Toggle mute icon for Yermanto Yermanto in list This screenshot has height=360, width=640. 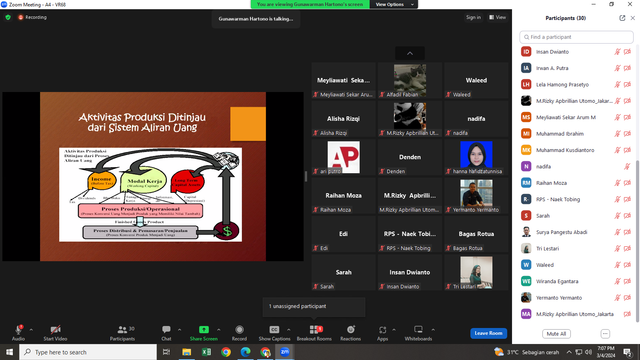pos(618,298)
